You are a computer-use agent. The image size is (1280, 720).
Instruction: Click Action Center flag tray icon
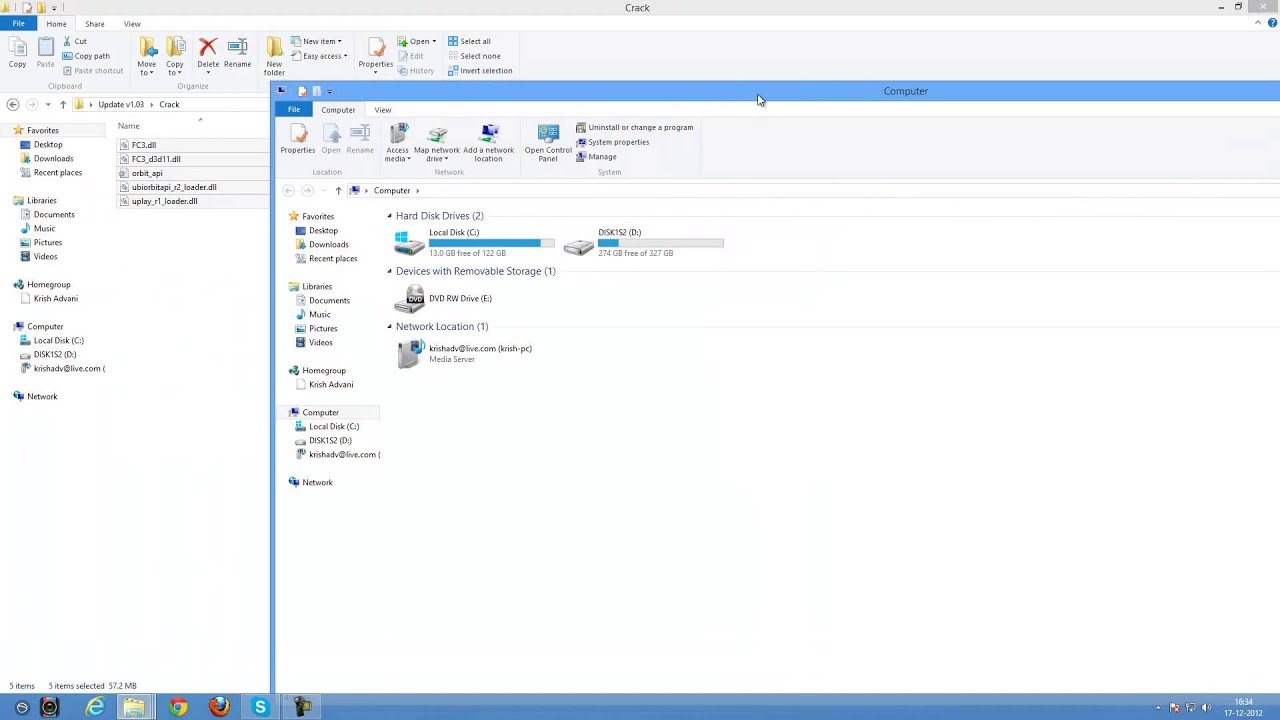click(x=1174, y=708)
